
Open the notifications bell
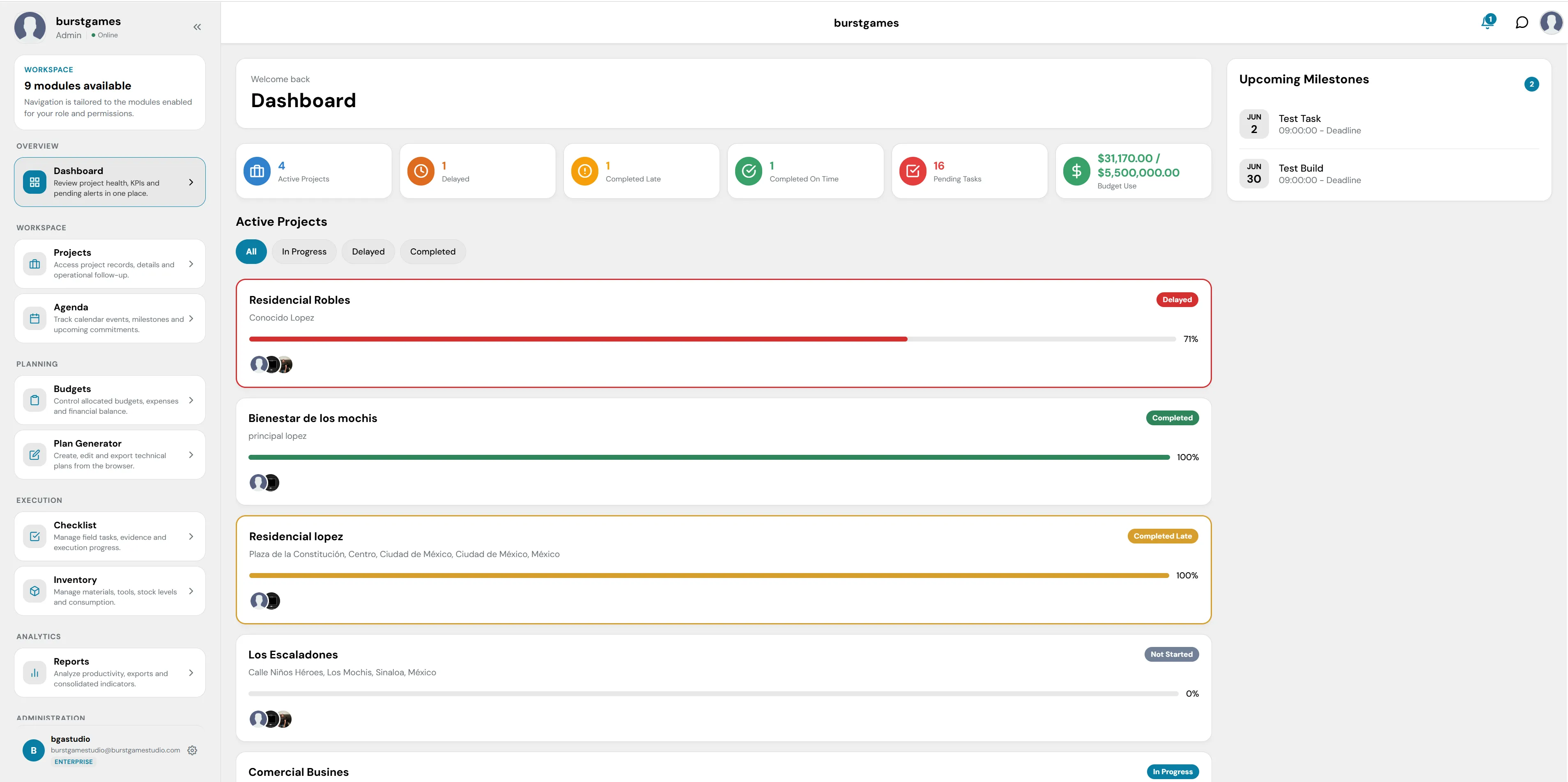(1488, 22)
